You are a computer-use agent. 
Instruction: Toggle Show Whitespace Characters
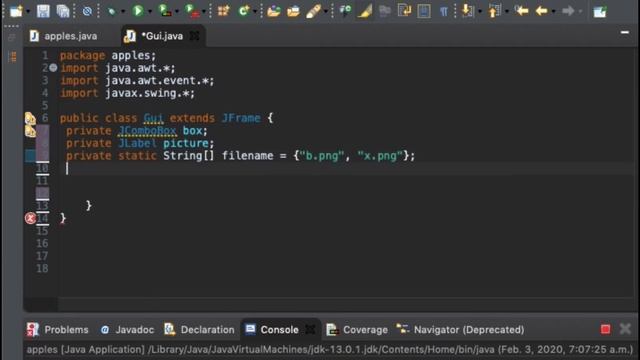(x=444, y=11)
